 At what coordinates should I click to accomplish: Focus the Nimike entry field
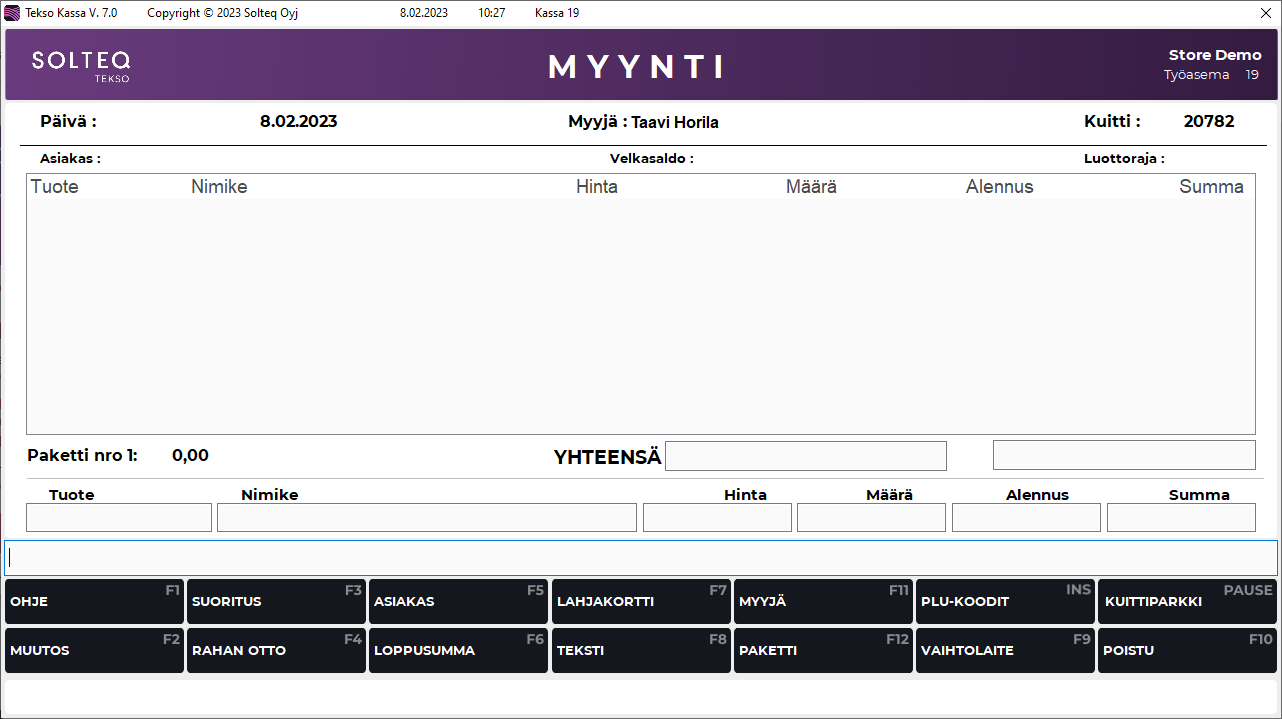coord(427,518)
